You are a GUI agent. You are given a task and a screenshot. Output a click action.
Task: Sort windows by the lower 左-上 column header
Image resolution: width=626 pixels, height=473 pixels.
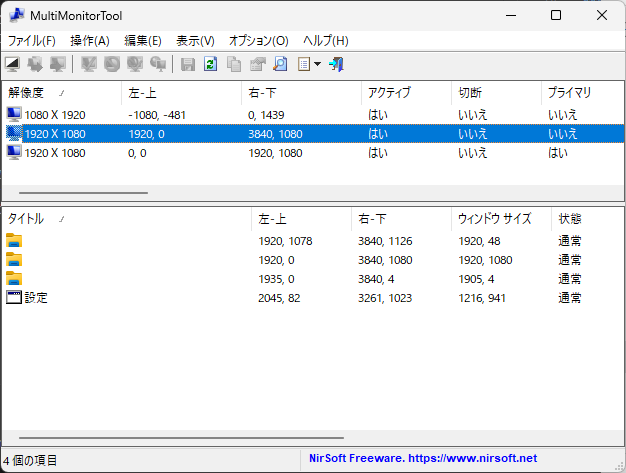301,219
